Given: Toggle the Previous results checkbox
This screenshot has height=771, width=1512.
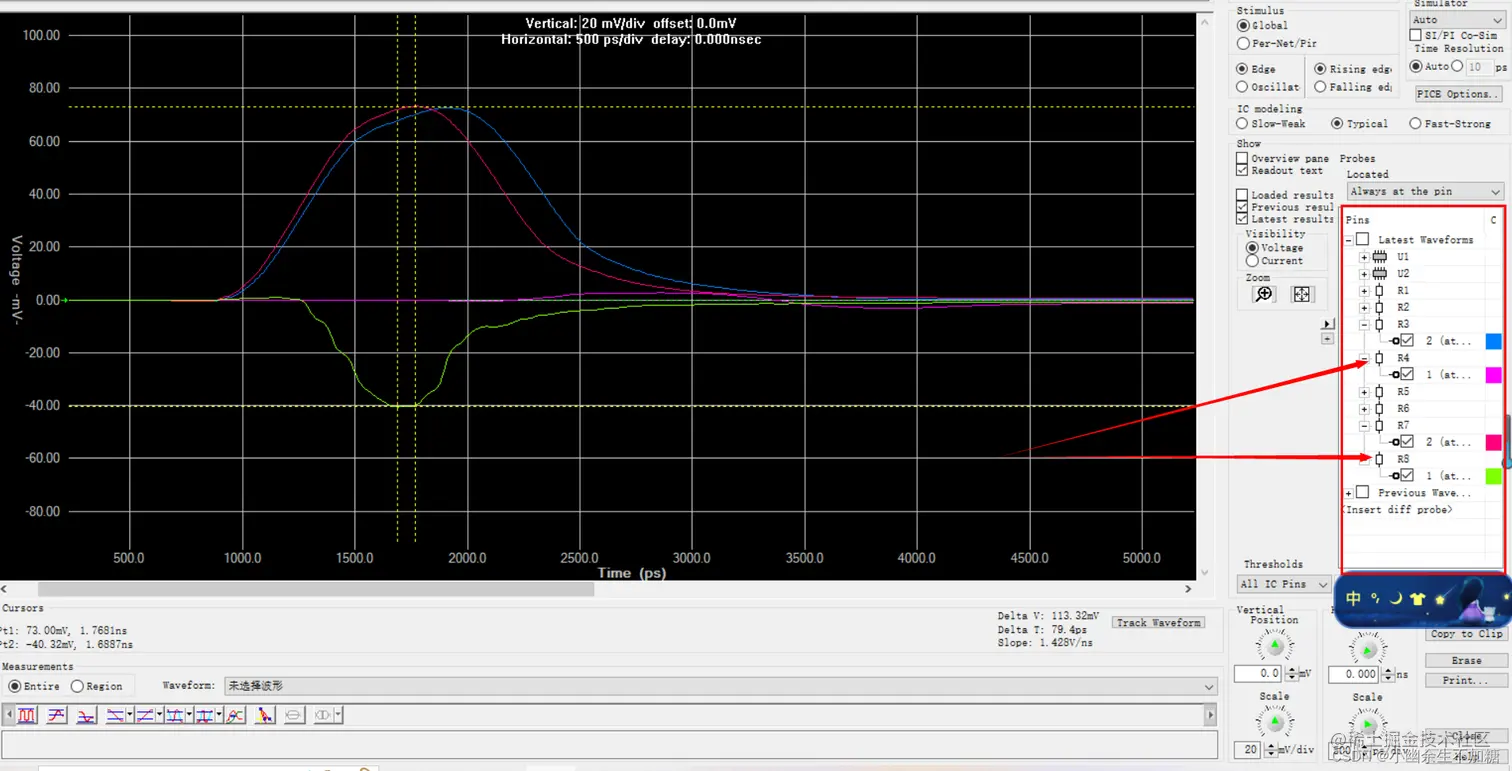Looking at the screenshot, I should point(1242,207).
